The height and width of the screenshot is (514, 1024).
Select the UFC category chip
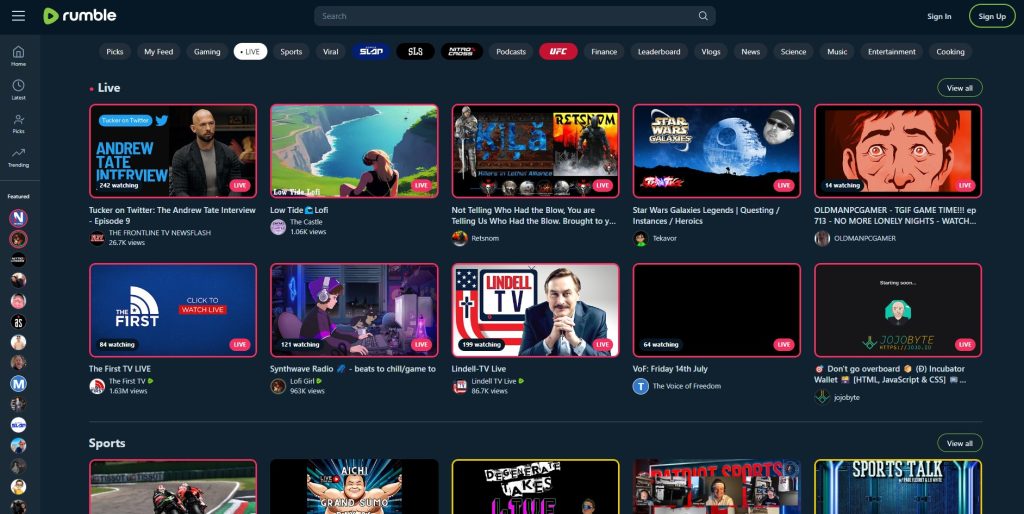[x=558, y=52]
